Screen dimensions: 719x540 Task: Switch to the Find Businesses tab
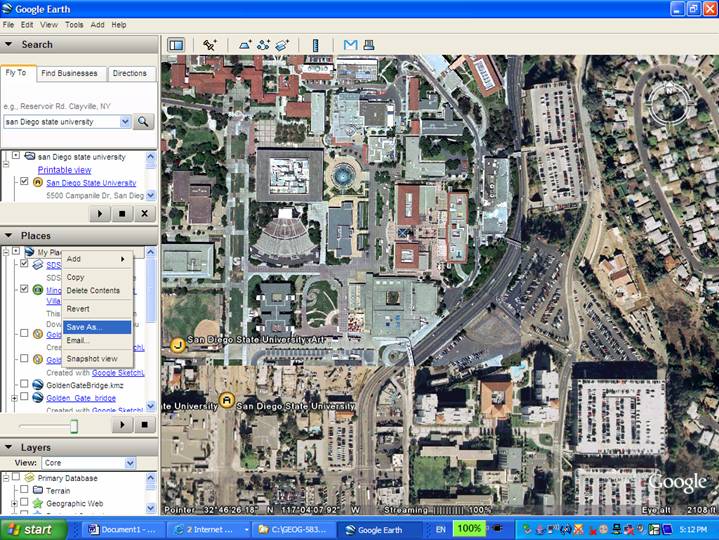click(x=69, y=73)
